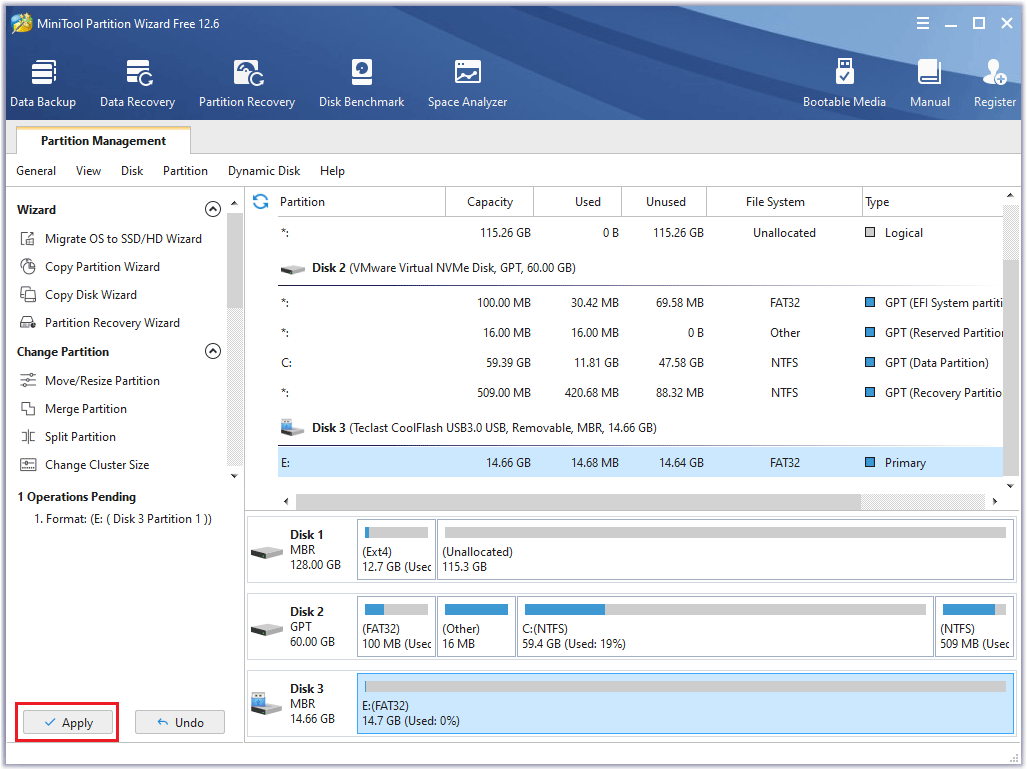Undo the pending format operation
Screen dimensions: 1027x769
coord(180,722)
